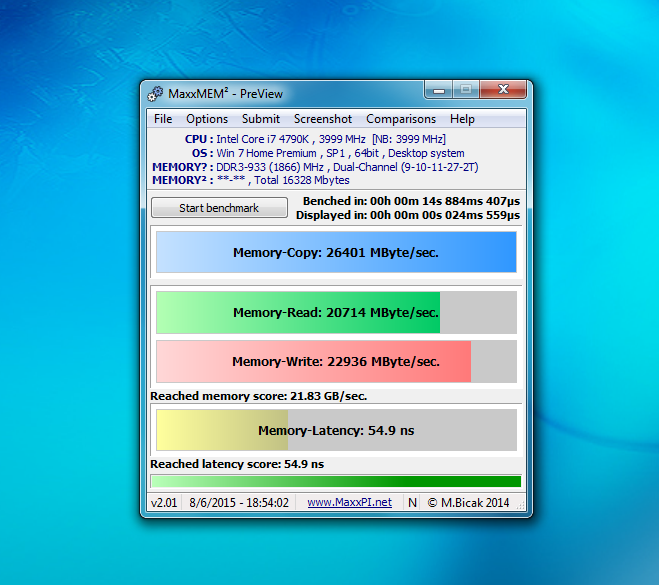The width and height of the screenshot is (659, 585).
Task: Click Reached latency score 54.9 ns text
Action: (x=237, y=464)
